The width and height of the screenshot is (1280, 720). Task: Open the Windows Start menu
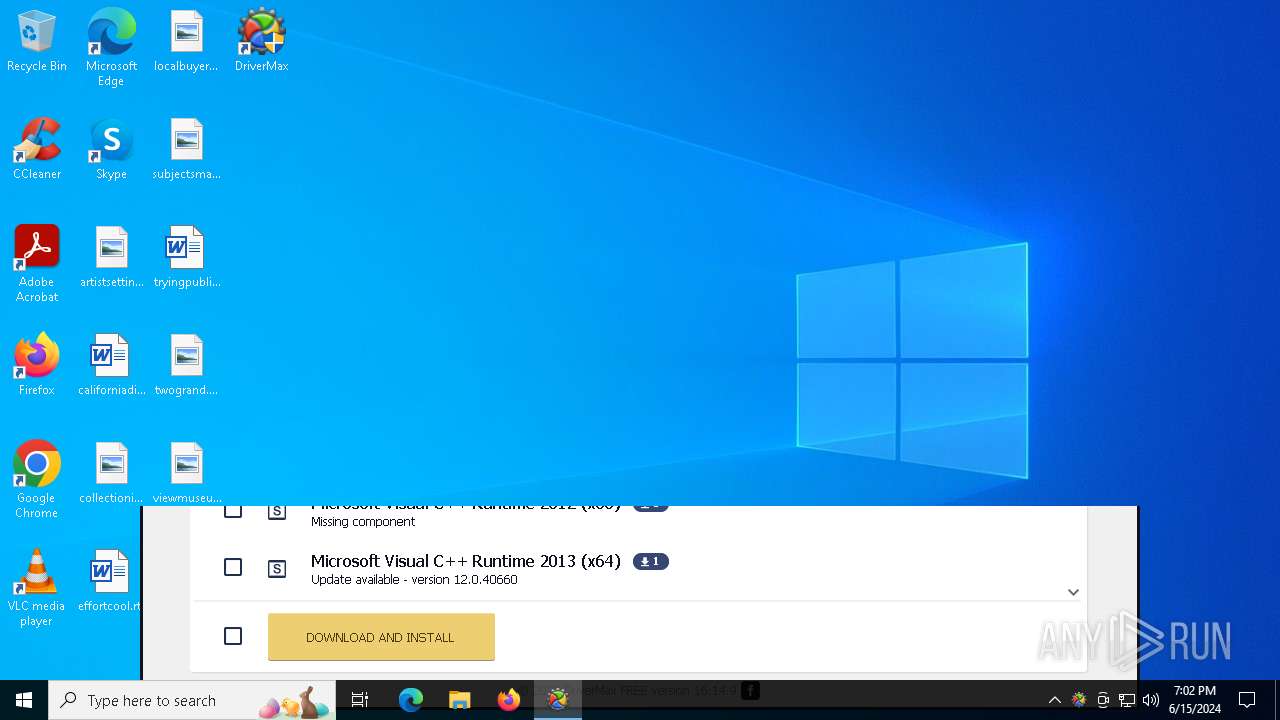(x=24, y=700)
